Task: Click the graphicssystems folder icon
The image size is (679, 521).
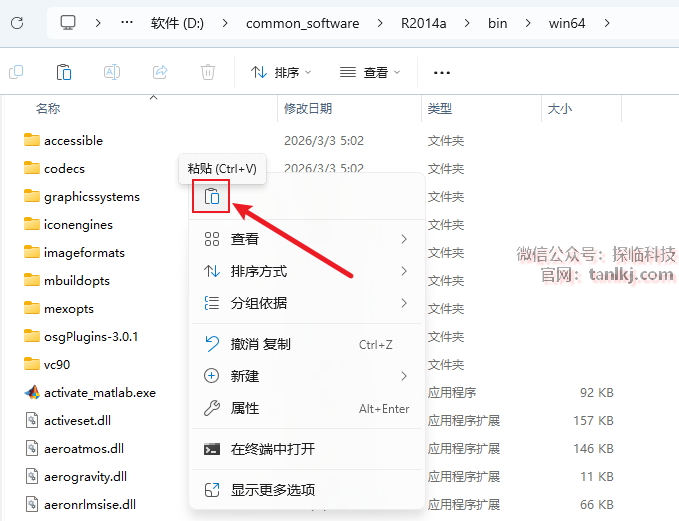Action: point(32,196)
